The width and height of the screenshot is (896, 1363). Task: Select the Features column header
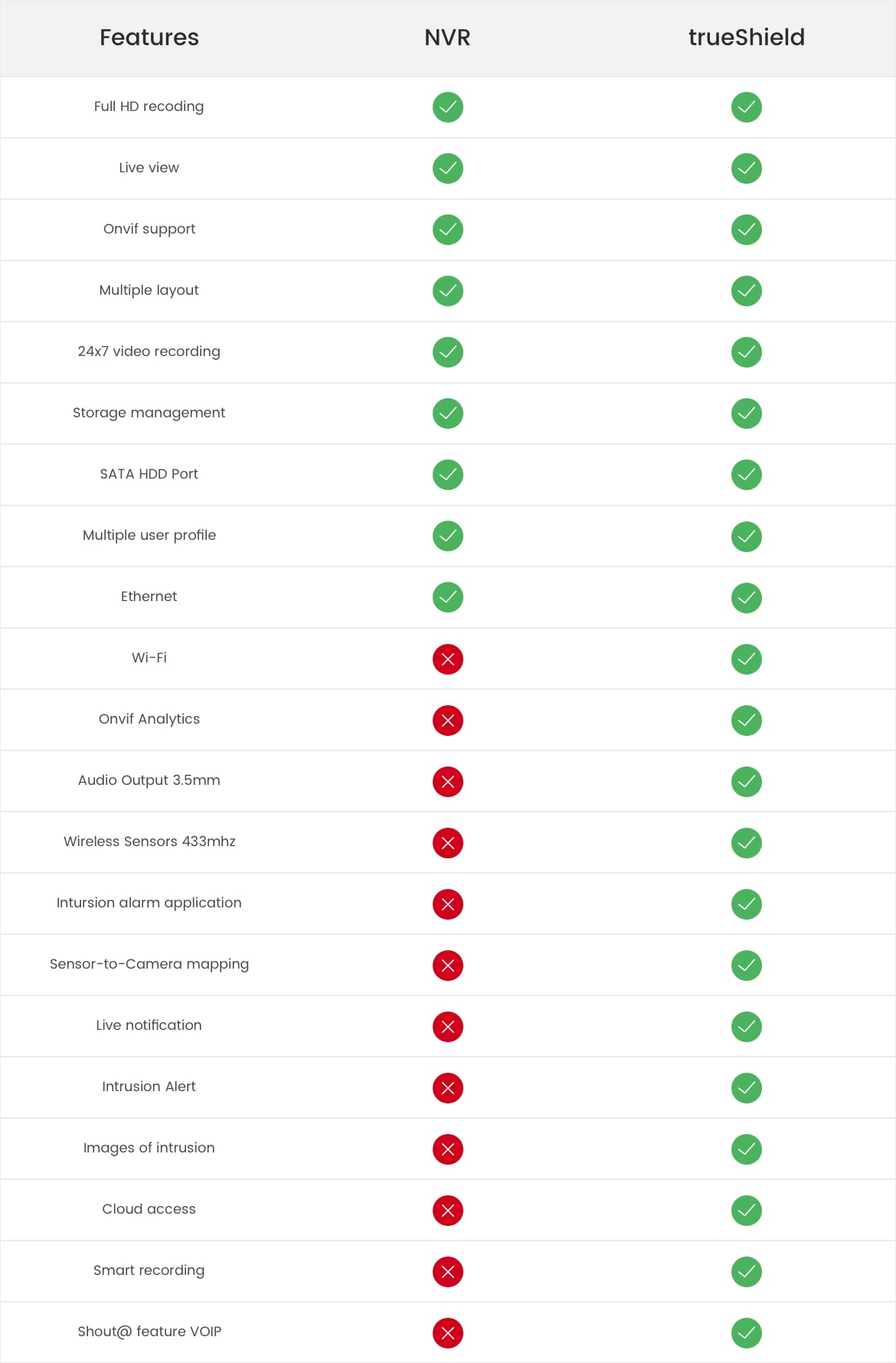[149, 38]
